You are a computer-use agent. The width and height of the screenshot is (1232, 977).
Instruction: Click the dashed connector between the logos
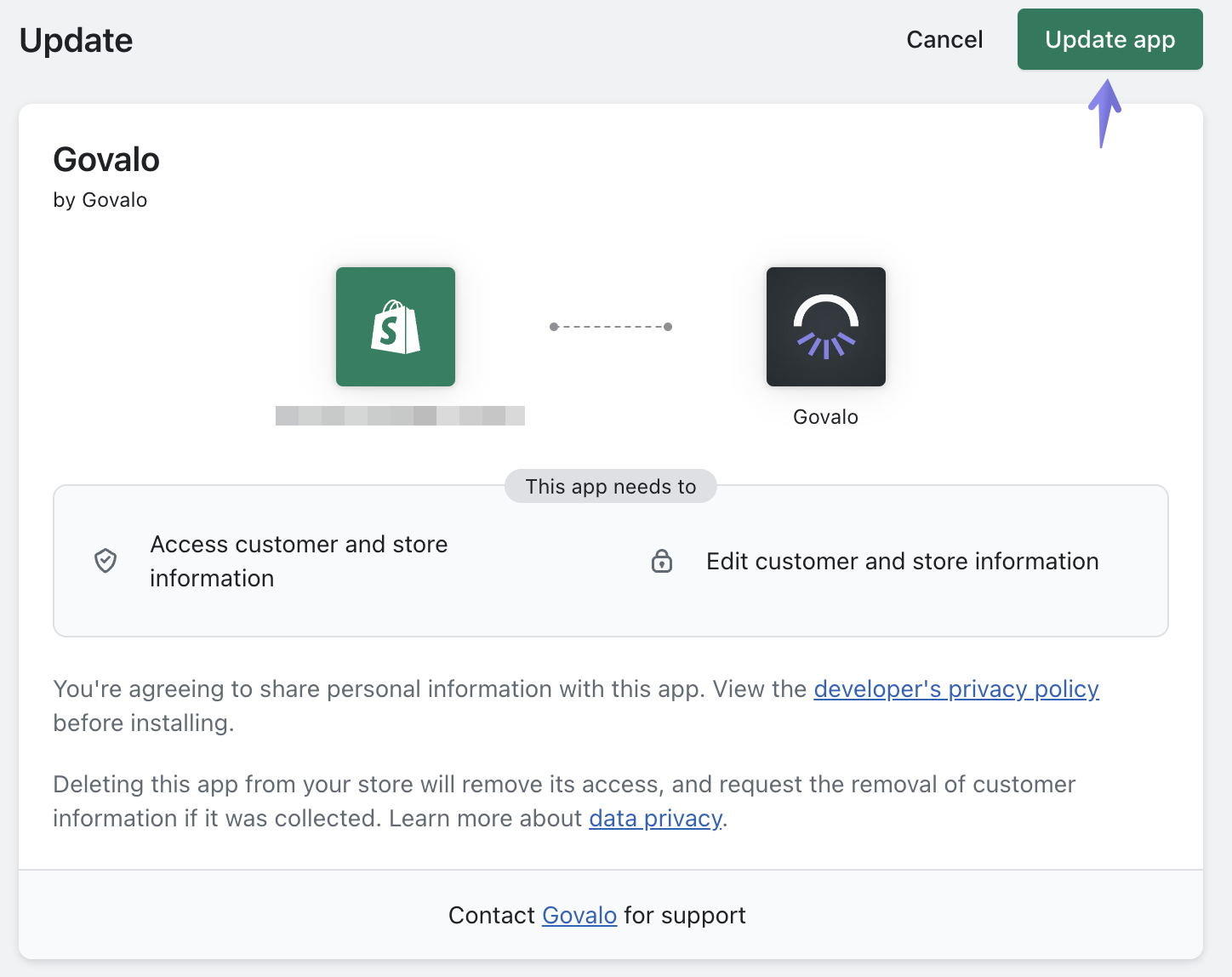[611, 327]
